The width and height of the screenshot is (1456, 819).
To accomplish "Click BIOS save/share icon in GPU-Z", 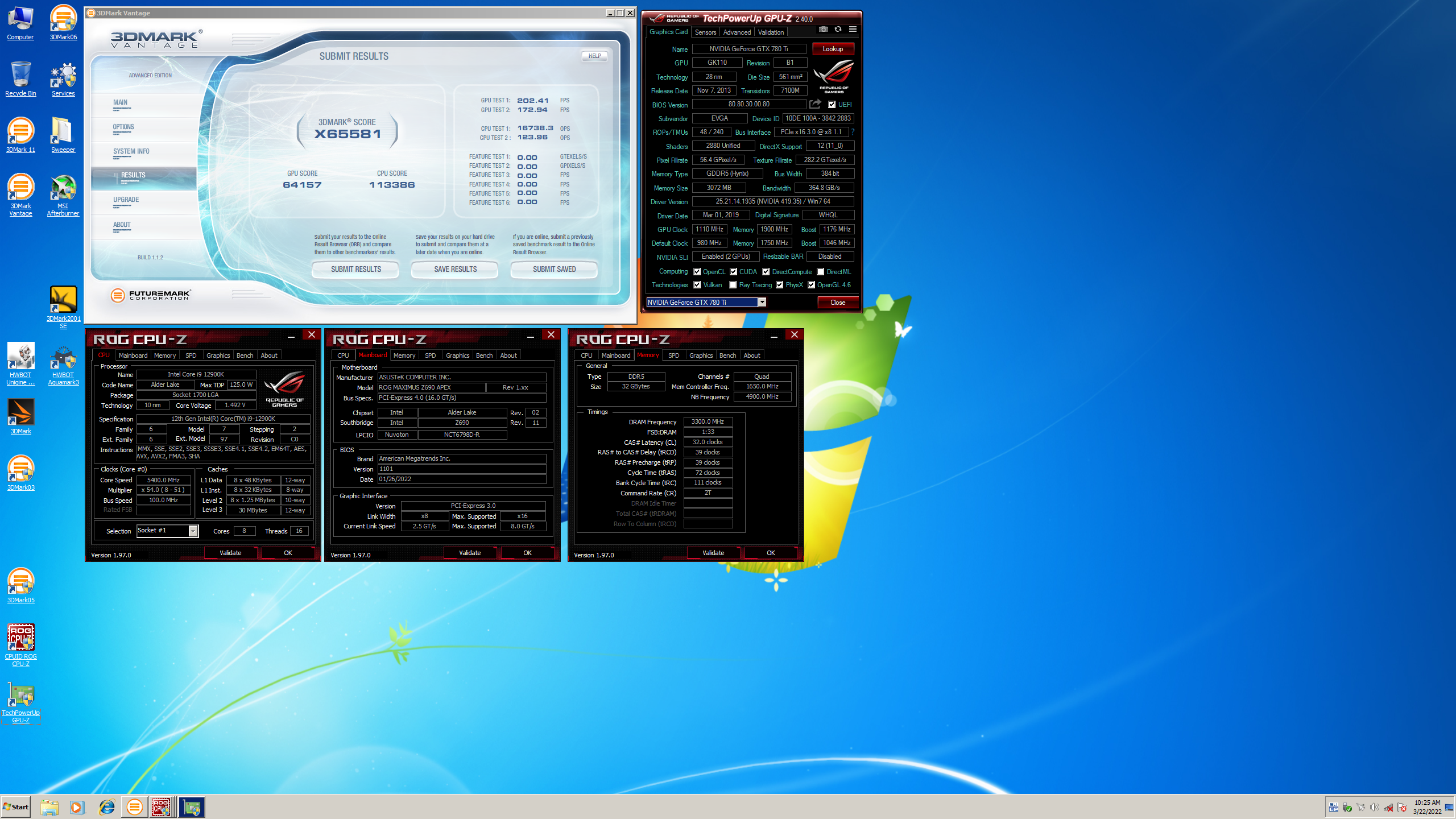I will [815, 104].
